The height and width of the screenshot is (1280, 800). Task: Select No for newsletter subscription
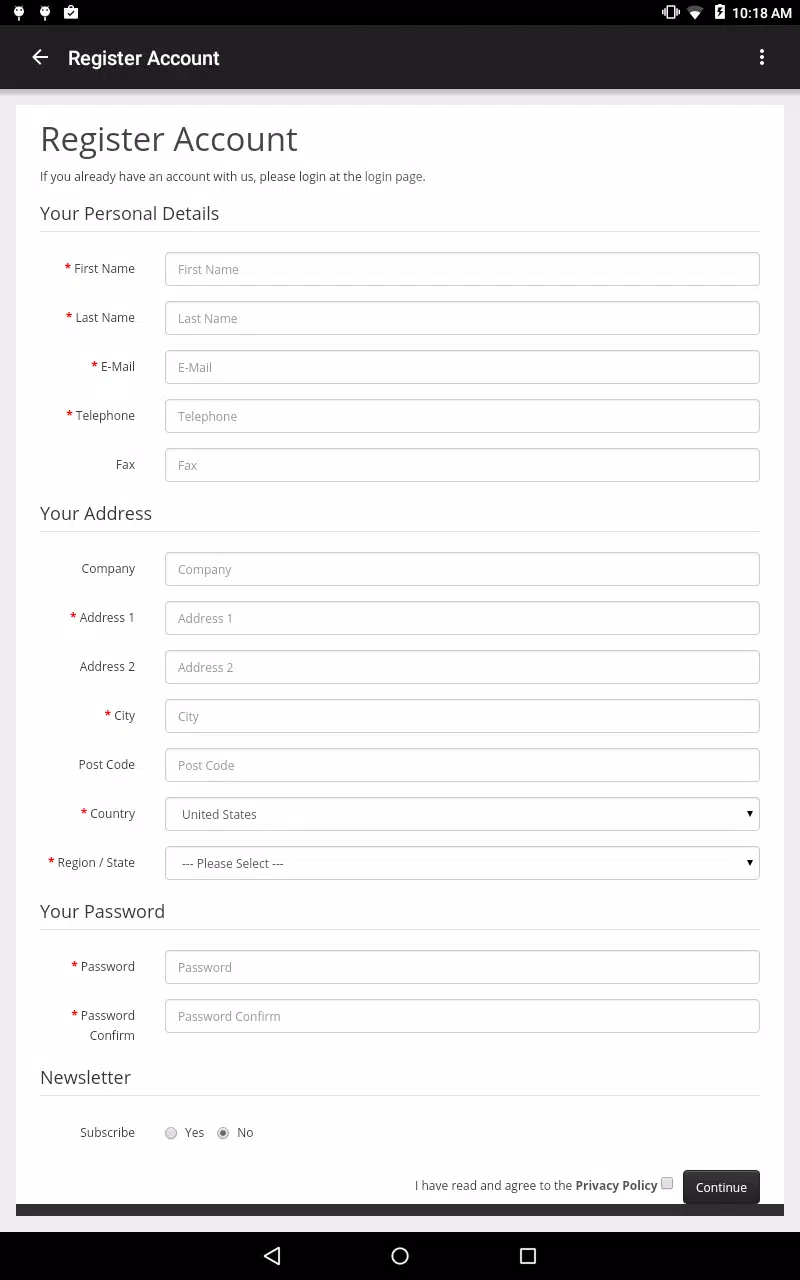(x=223, y=1133)
